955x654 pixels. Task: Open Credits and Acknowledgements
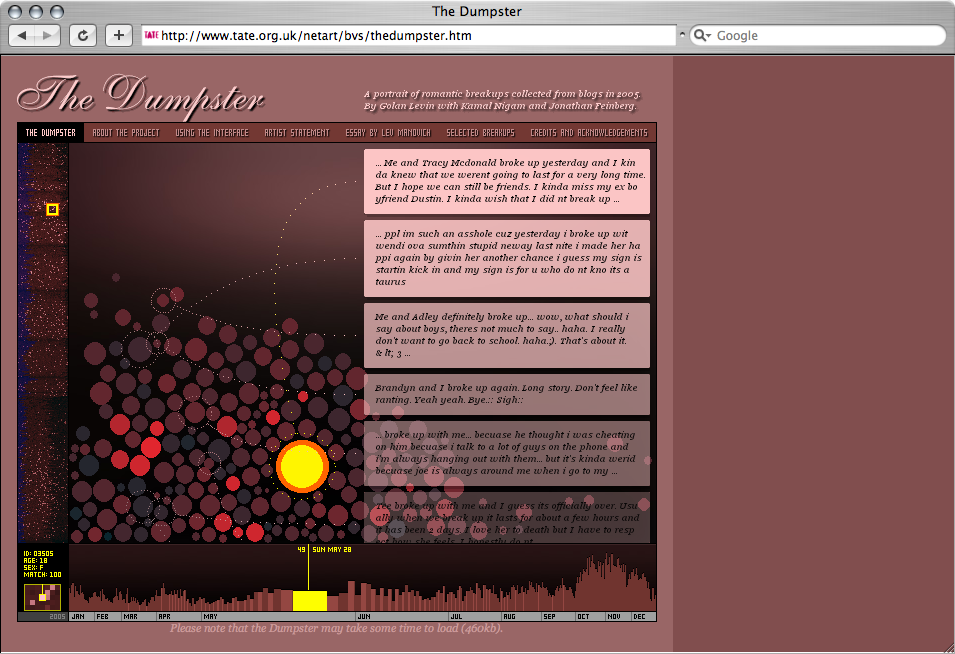[588, 132]
